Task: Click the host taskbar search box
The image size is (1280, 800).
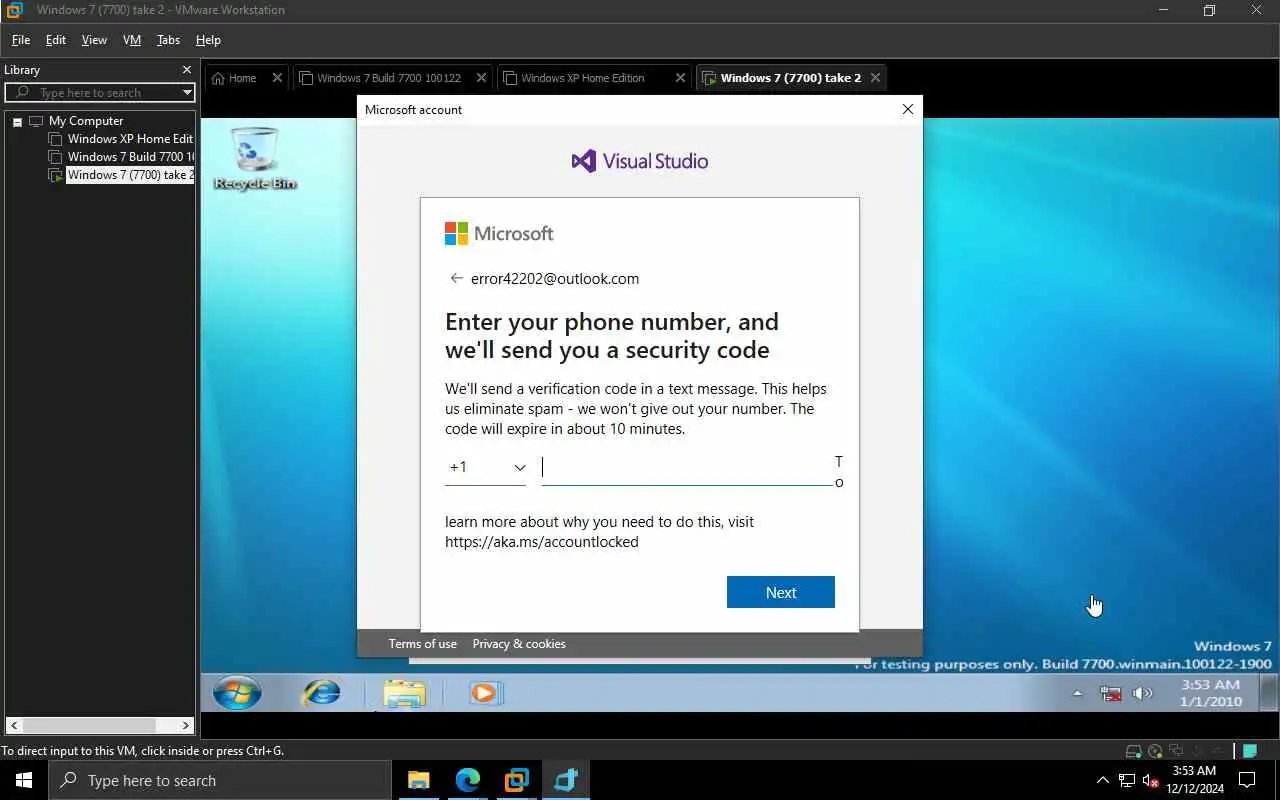Action: pyautogui.click(x=220, y=780)
